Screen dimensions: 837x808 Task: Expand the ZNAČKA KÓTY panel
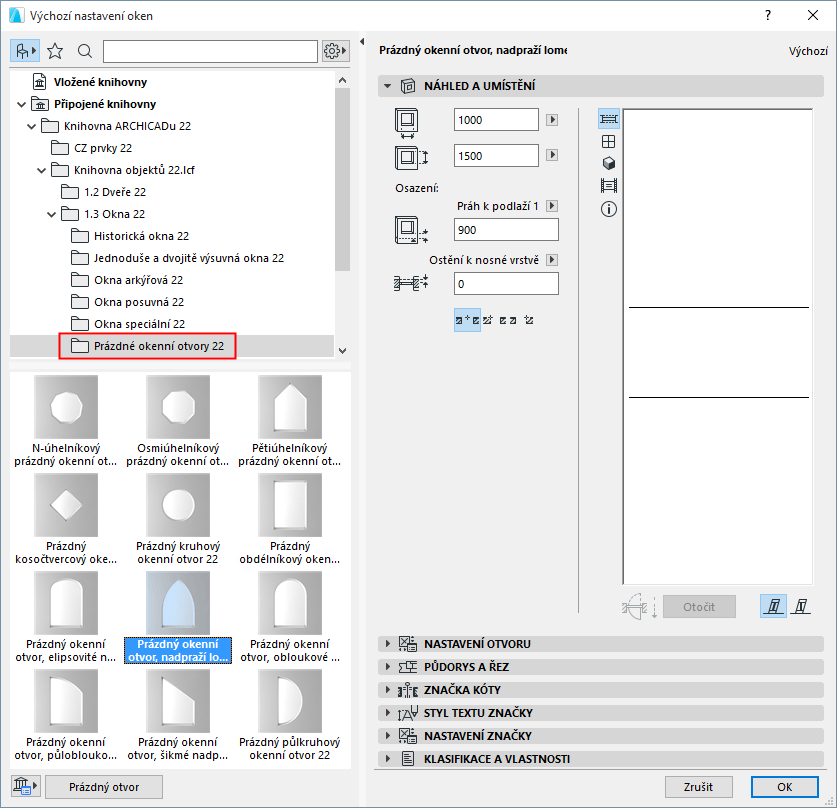[388, 690]
